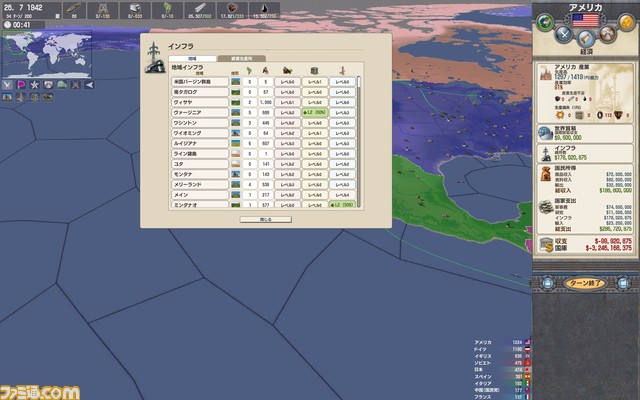Toggle the crossed swords map filter
This screenshot has height=400, width=640.
[x=7, y=85]
